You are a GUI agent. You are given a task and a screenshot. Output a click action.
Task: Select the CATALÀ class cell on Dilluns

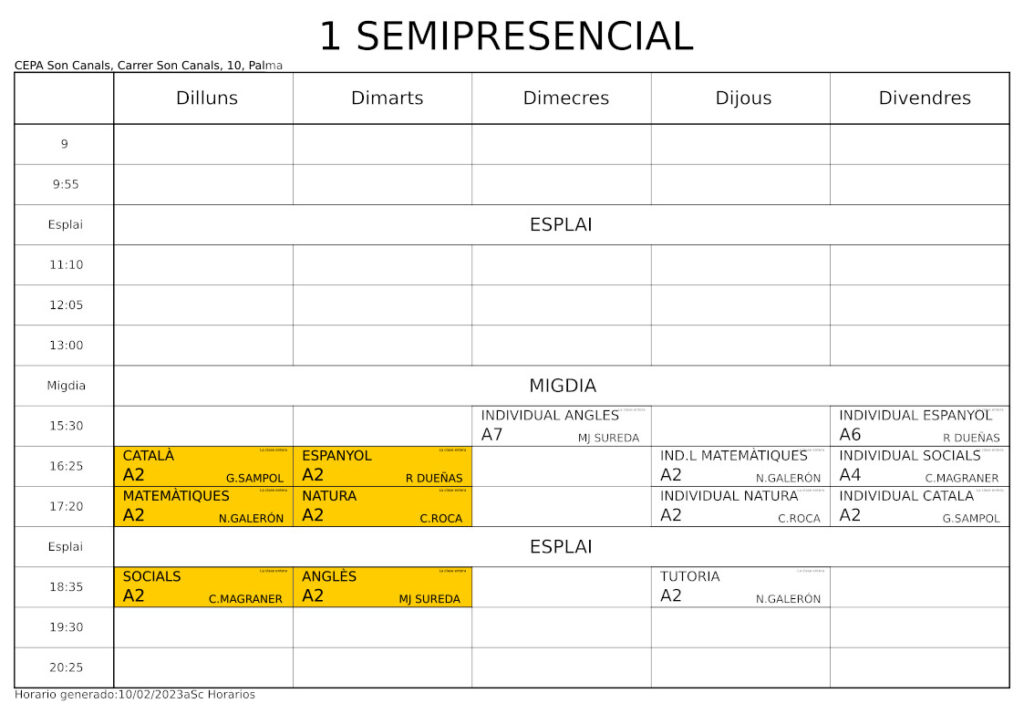pyautogui.click(x=203, y=466)
